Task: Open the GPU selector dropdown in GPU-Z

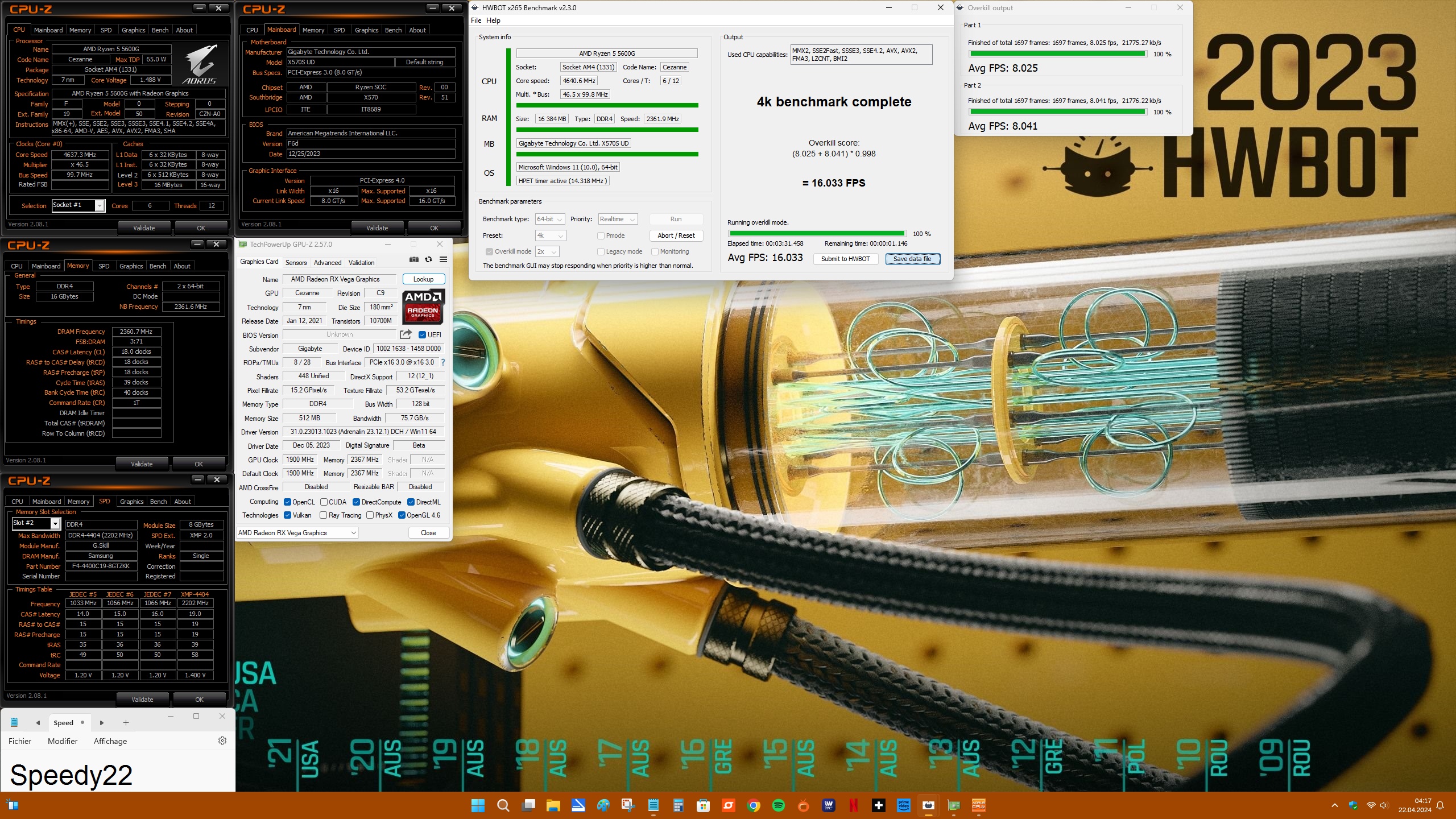Action: (297, 533)
